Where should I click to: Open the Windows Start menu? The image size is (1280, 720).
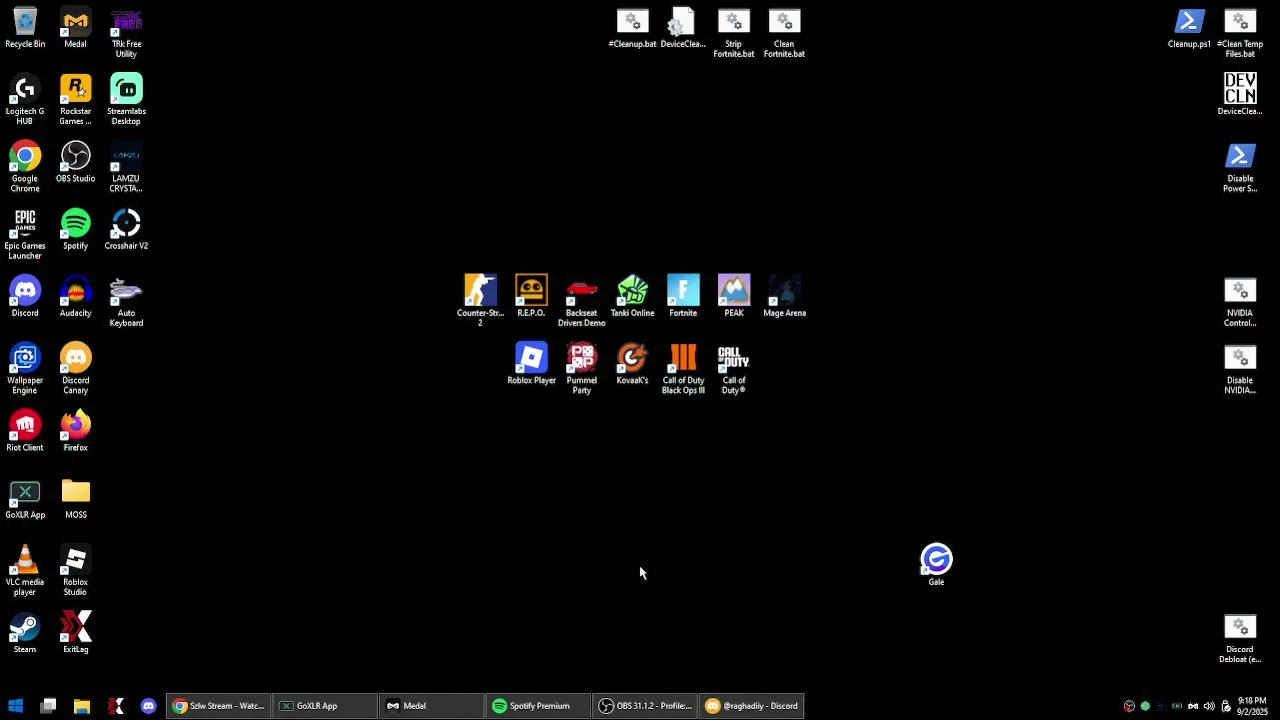[15, 706]
